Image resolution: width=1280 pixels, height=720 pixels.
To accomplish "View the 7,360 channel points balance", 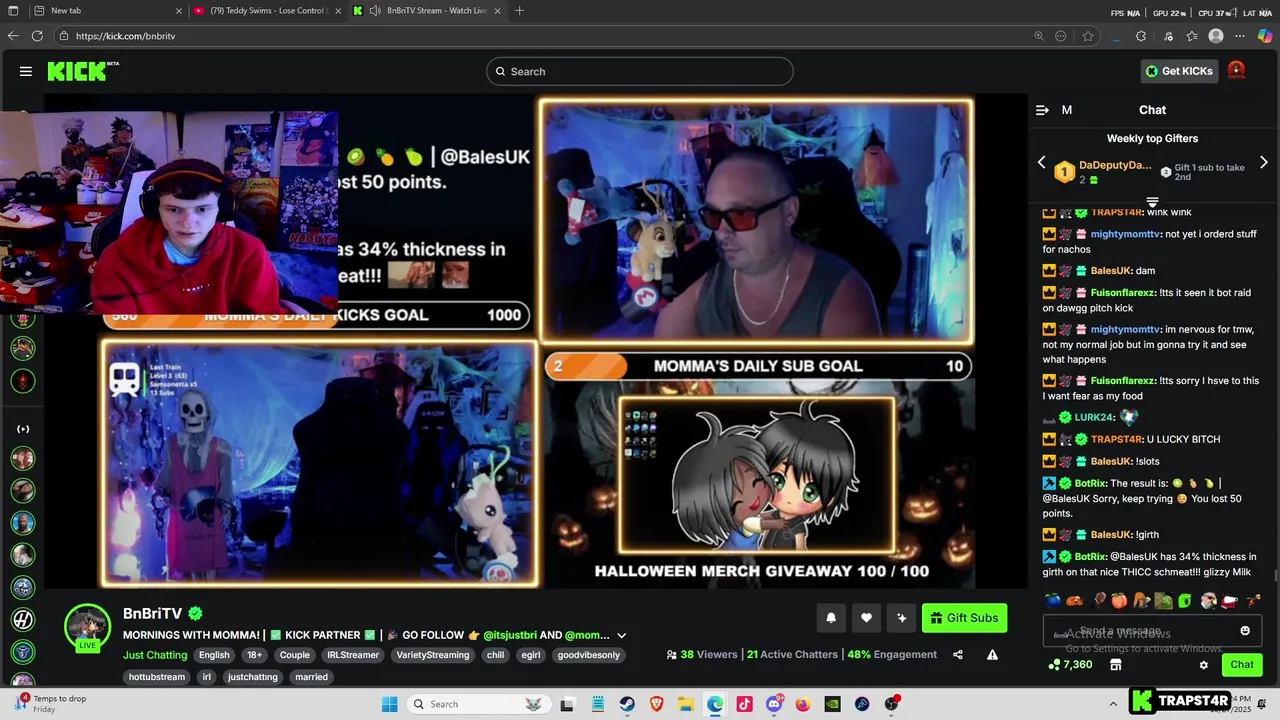I will pyautogui.click(x=1070, y=665).
